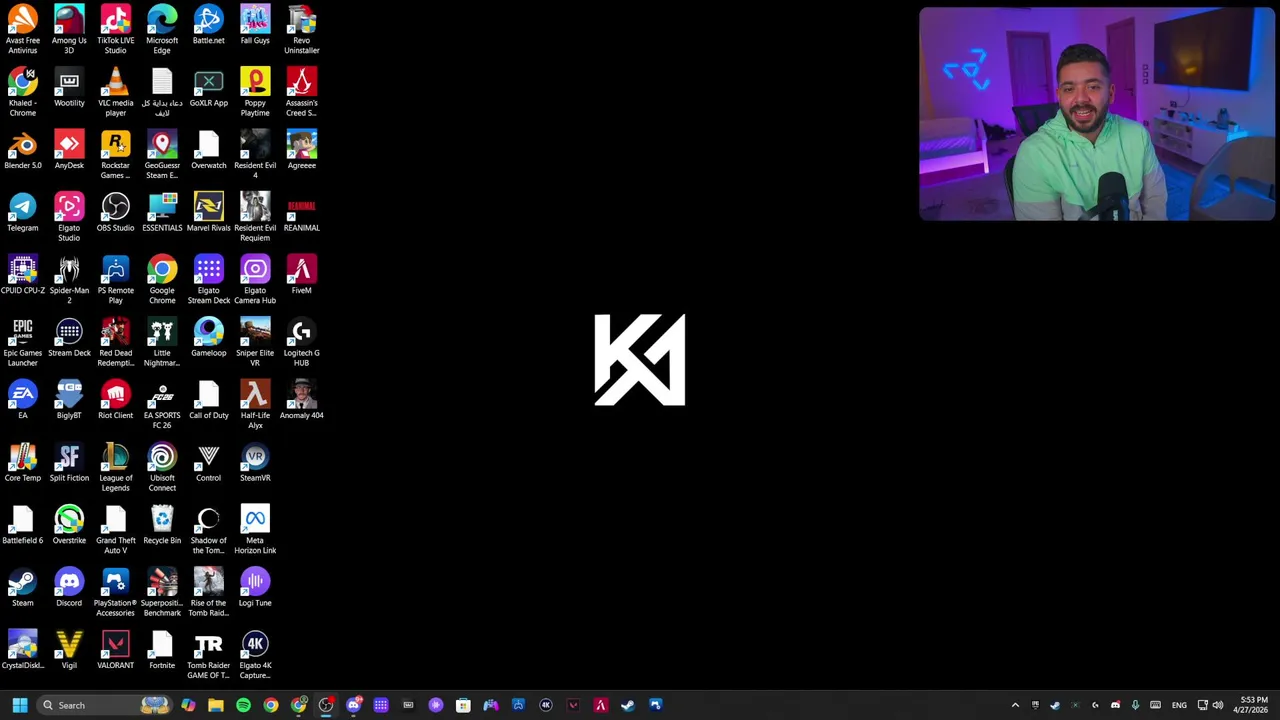The height and width of the screenshot is (720, 1280).
Task: Open REANIMAL desktop shortcut
Action: tap(301, 213)
